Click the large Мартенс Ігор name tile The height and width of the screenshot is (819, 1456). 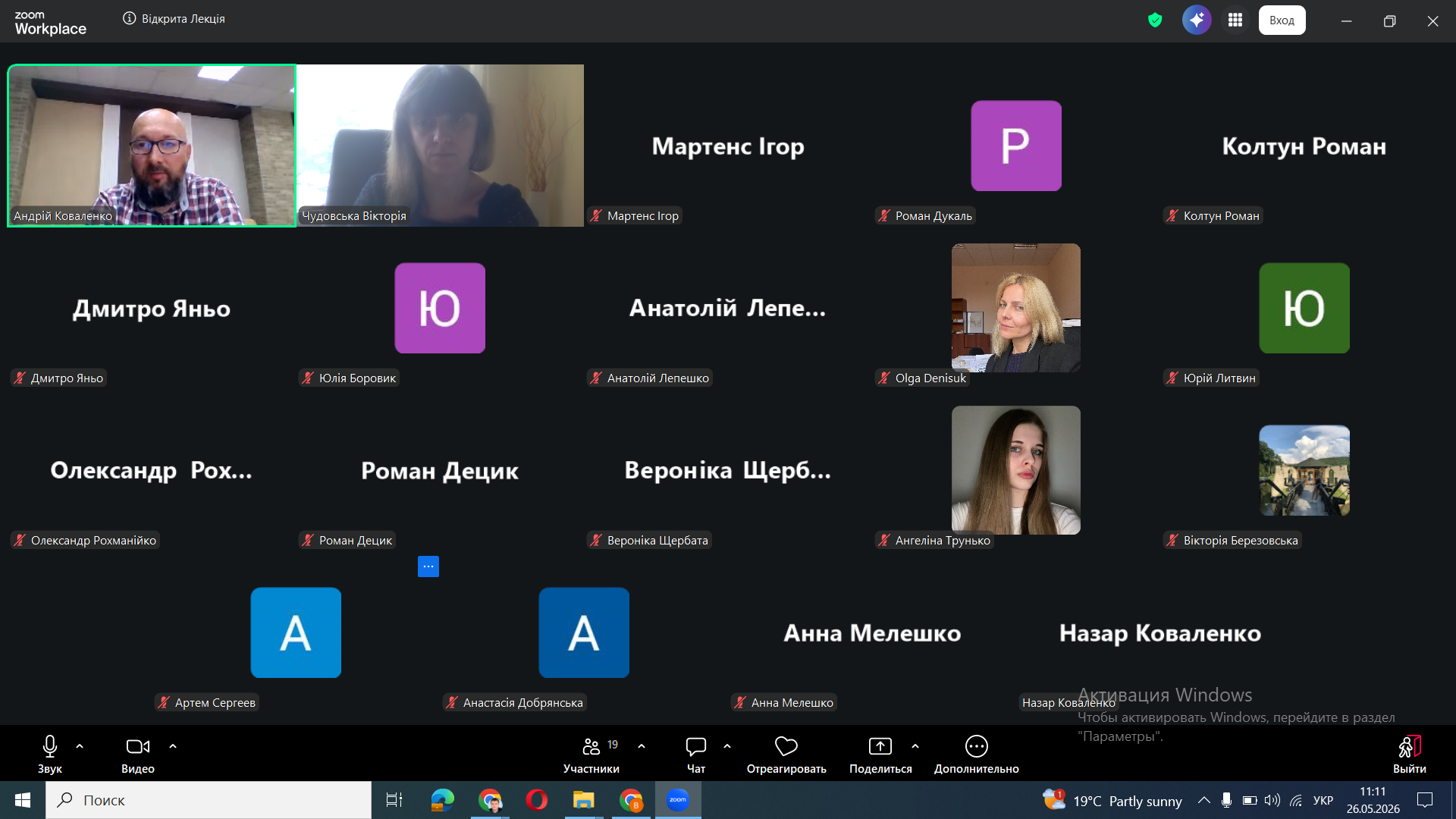728,146
